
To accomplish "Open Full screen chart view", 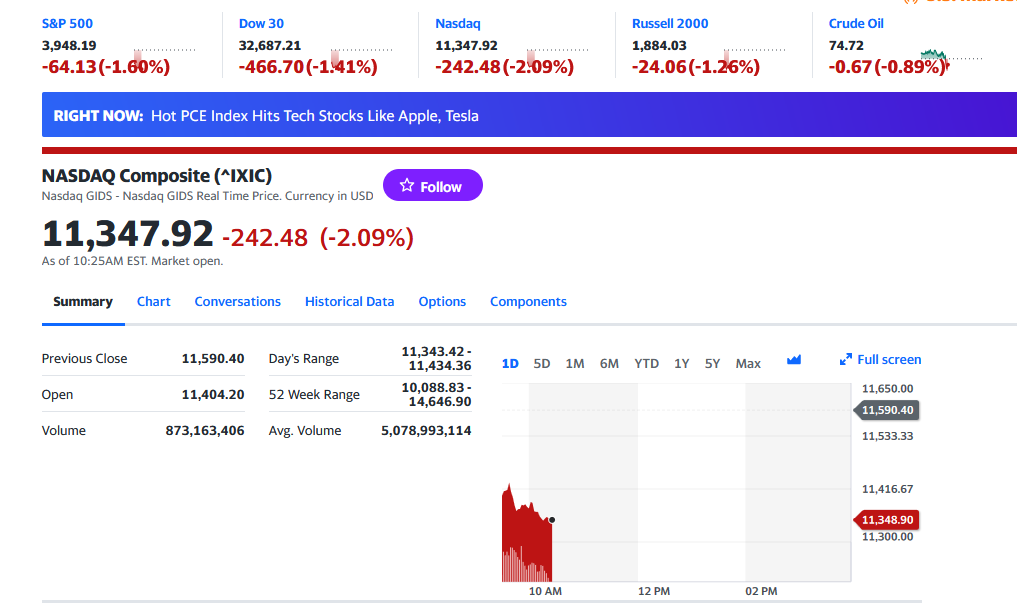I will [880, 359].
